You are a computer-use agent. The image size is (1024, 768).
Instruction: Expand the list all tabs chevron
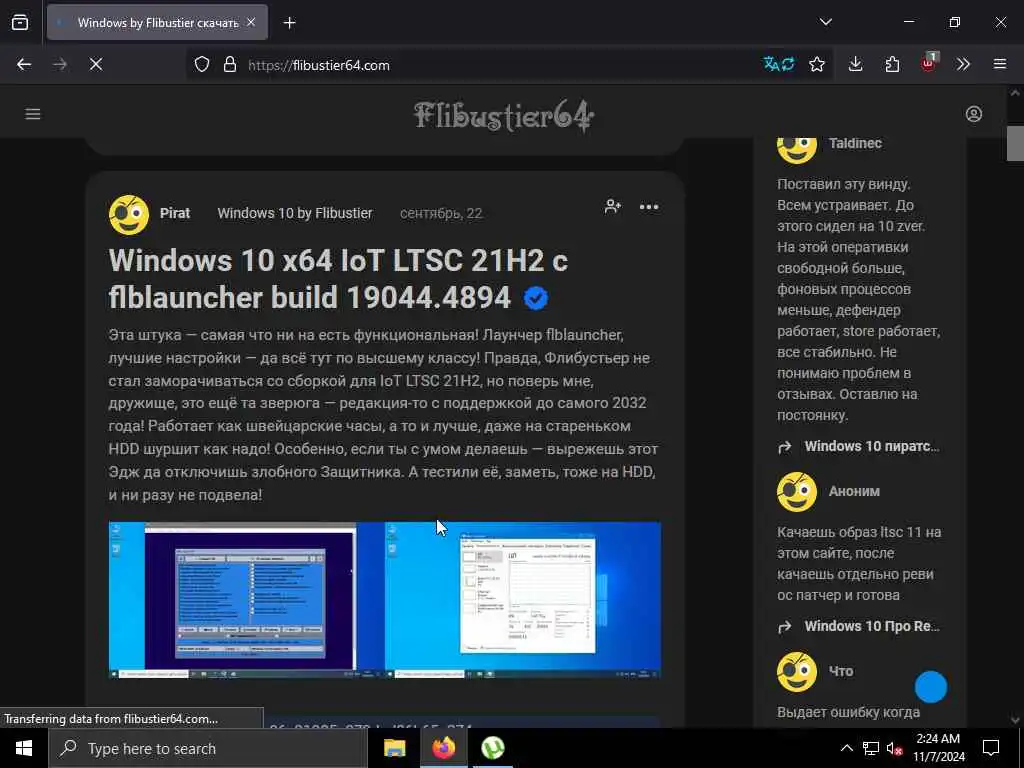825,22
